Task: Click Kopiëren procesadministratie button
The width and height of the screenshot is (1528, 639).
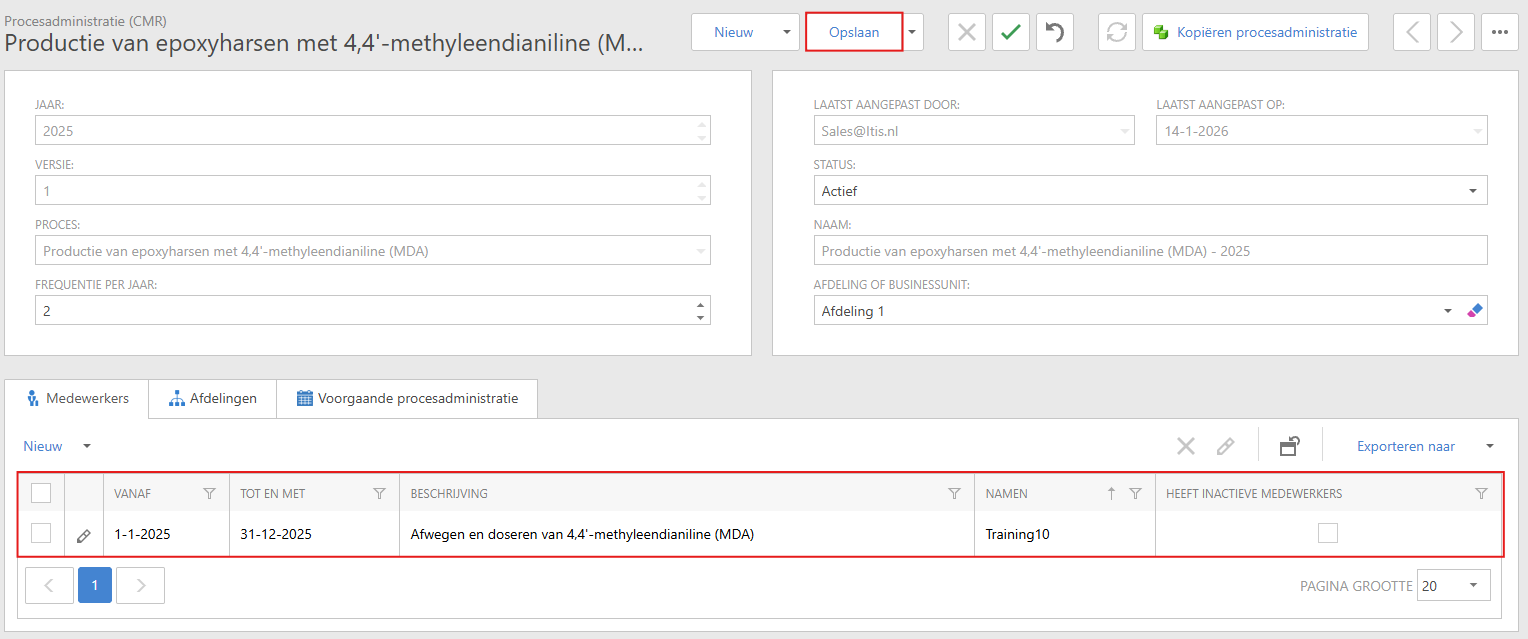Action: click(x=1255, y=32)
